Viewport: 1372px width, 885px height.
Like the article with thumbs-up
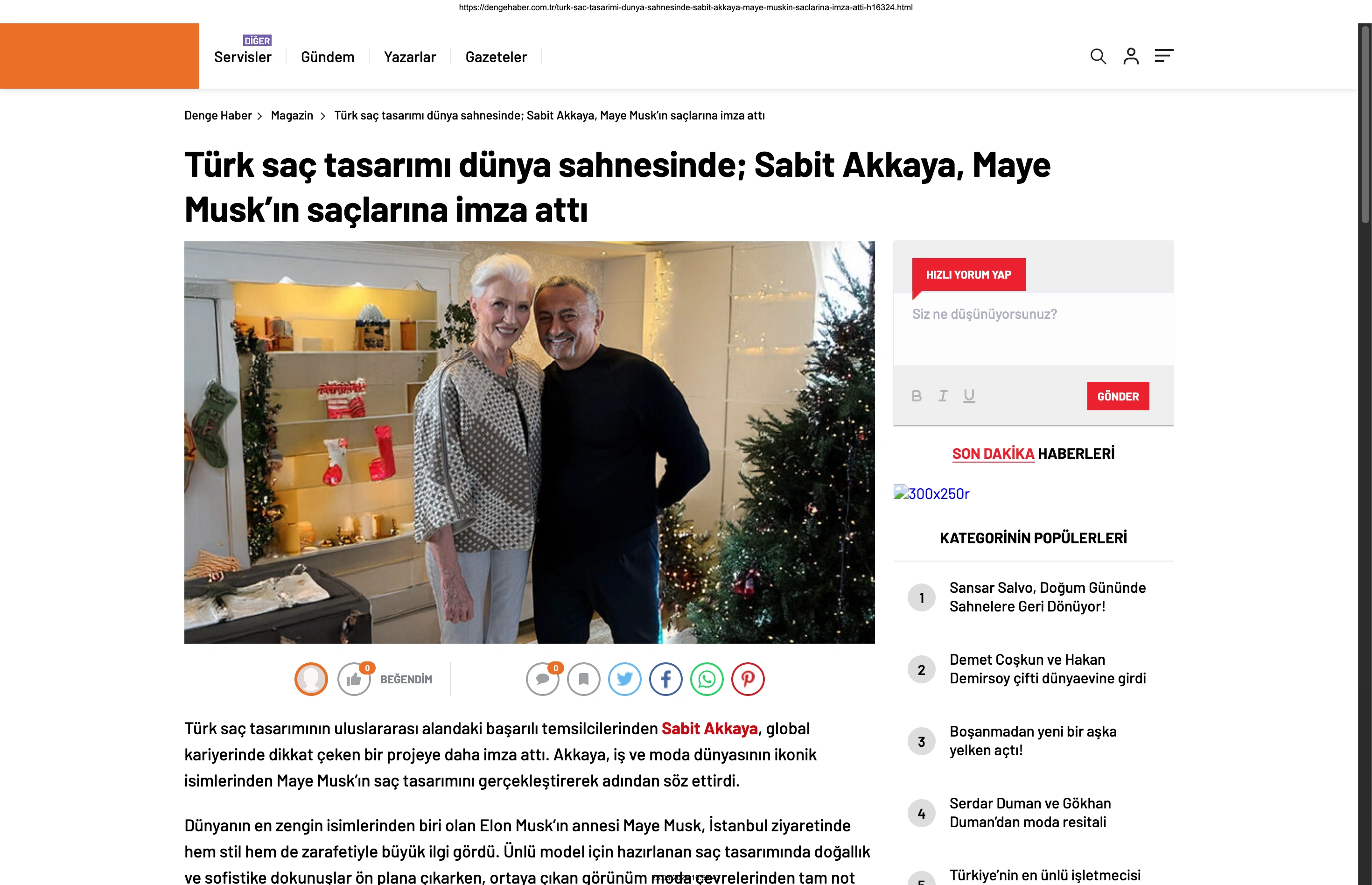[x=354, y=679]
